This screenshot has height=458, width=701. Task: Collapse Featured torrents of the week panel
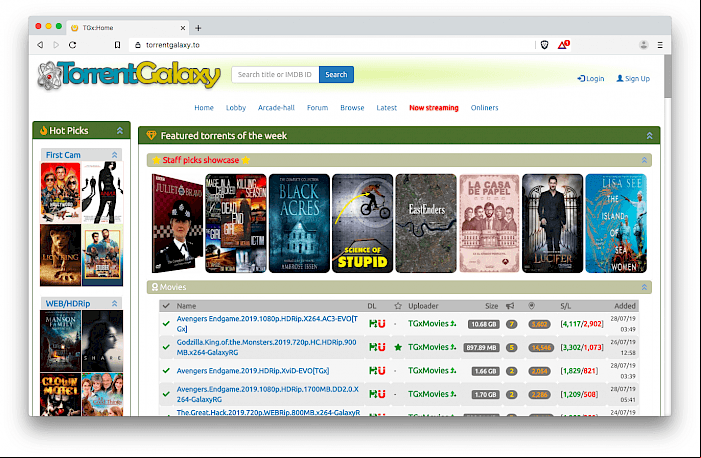click(x=649, y=136)
